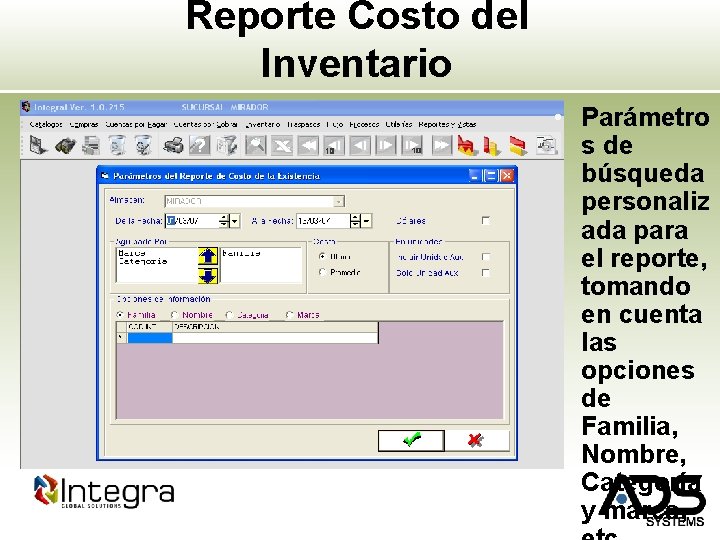
Task: Open A la Fecha calendar dropdown arrow
Action: [x=366, y=221]
